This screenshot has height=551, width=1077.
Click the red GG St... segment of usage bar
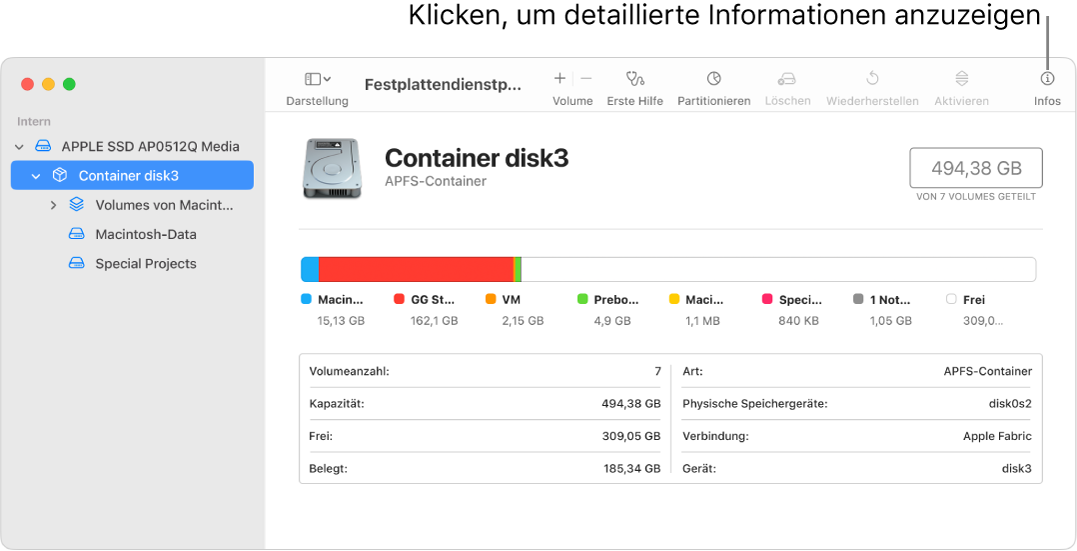pos(416,269)
